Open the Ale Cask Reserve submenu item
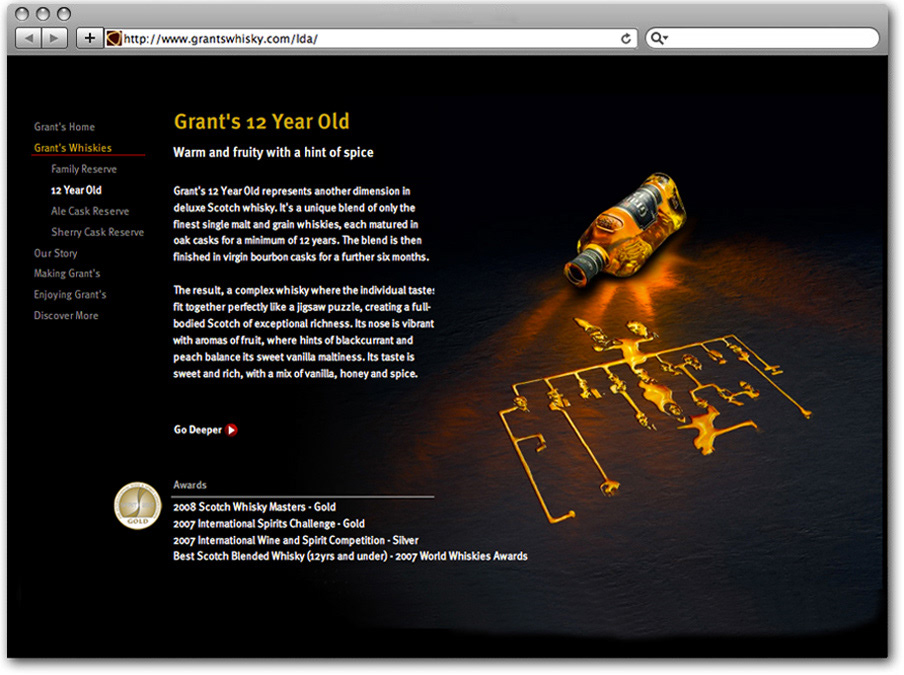Screen dimensions: 904x675 (x=90, y=211)
